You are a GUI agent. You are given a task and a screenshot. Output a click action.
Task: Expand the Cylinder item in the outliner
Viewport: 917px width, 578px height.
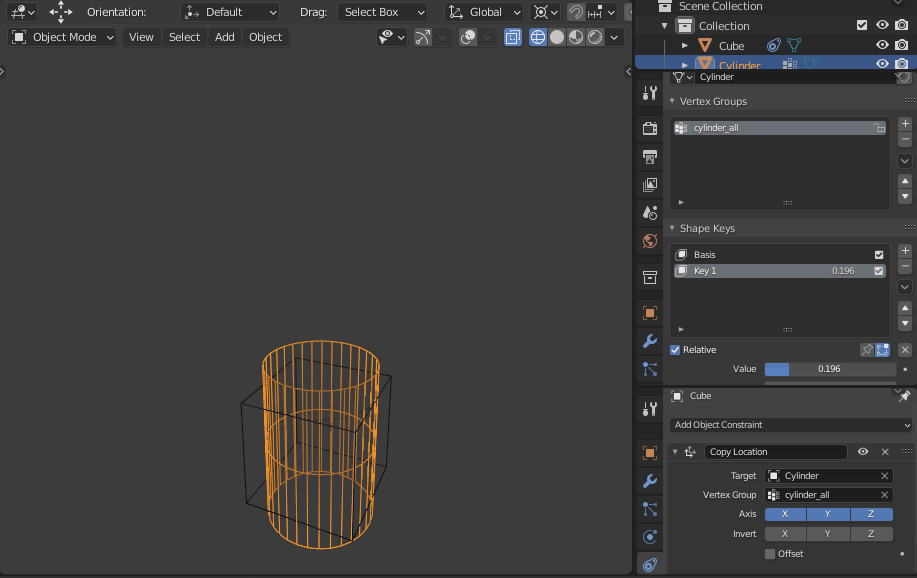[686, 64]
